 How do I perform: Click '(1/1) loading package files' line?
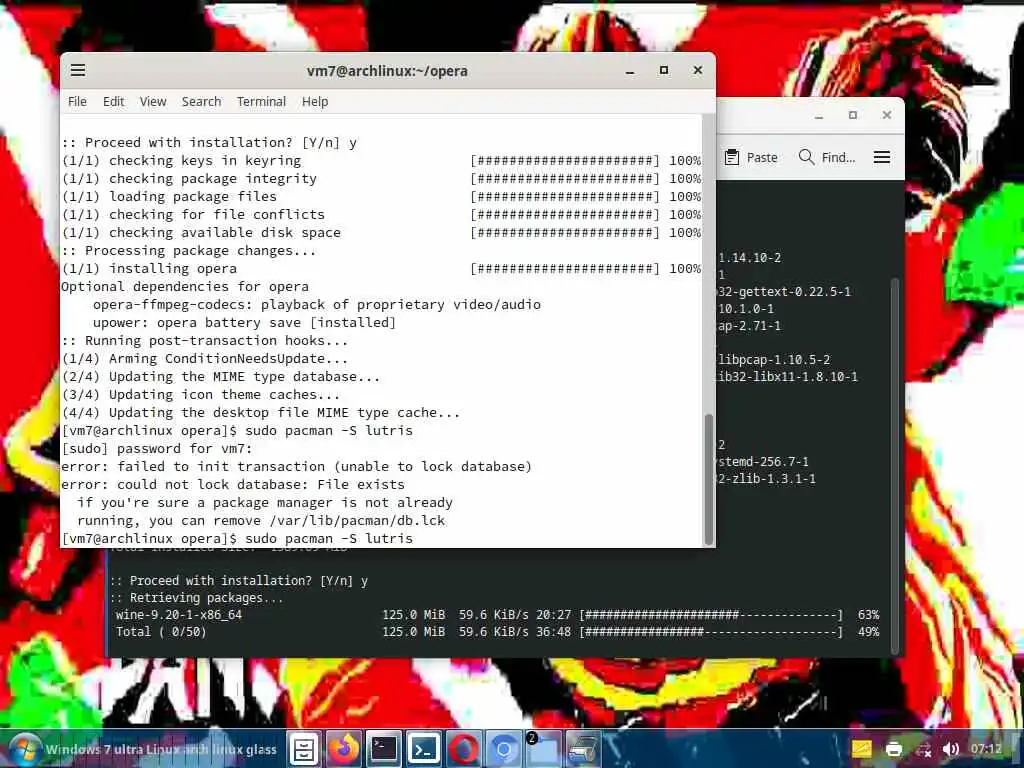click(x=381, y=197)
